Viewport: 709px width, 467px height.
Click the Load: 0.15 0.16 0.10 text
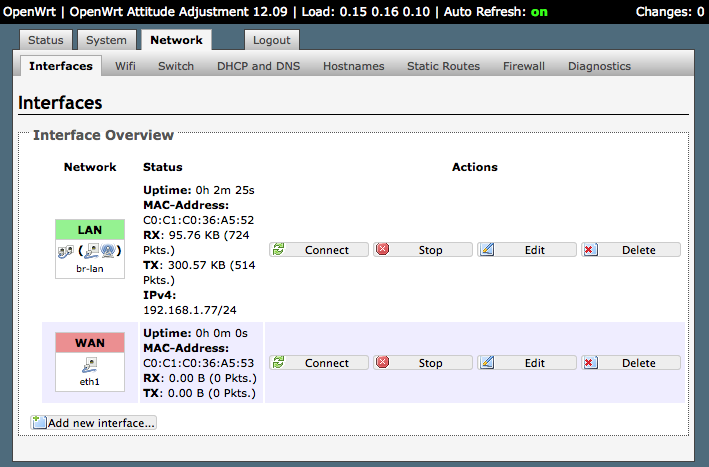pyautogui.click(x=365, y=12)
